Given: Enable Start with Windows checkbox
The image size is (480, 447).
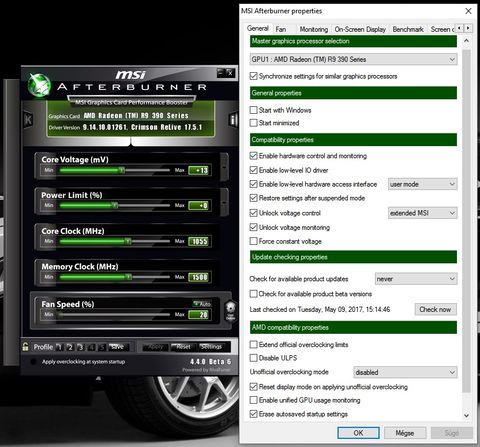Looking at the screenshot, I should [254, 110].
